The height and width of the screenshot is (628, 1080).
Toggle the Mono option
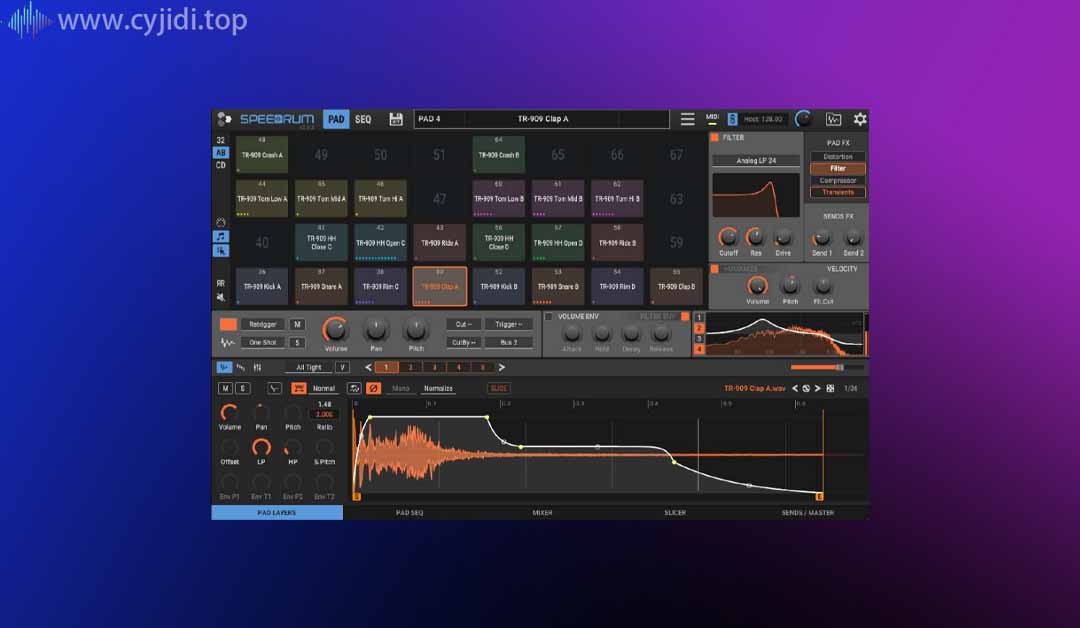(400, 388)
